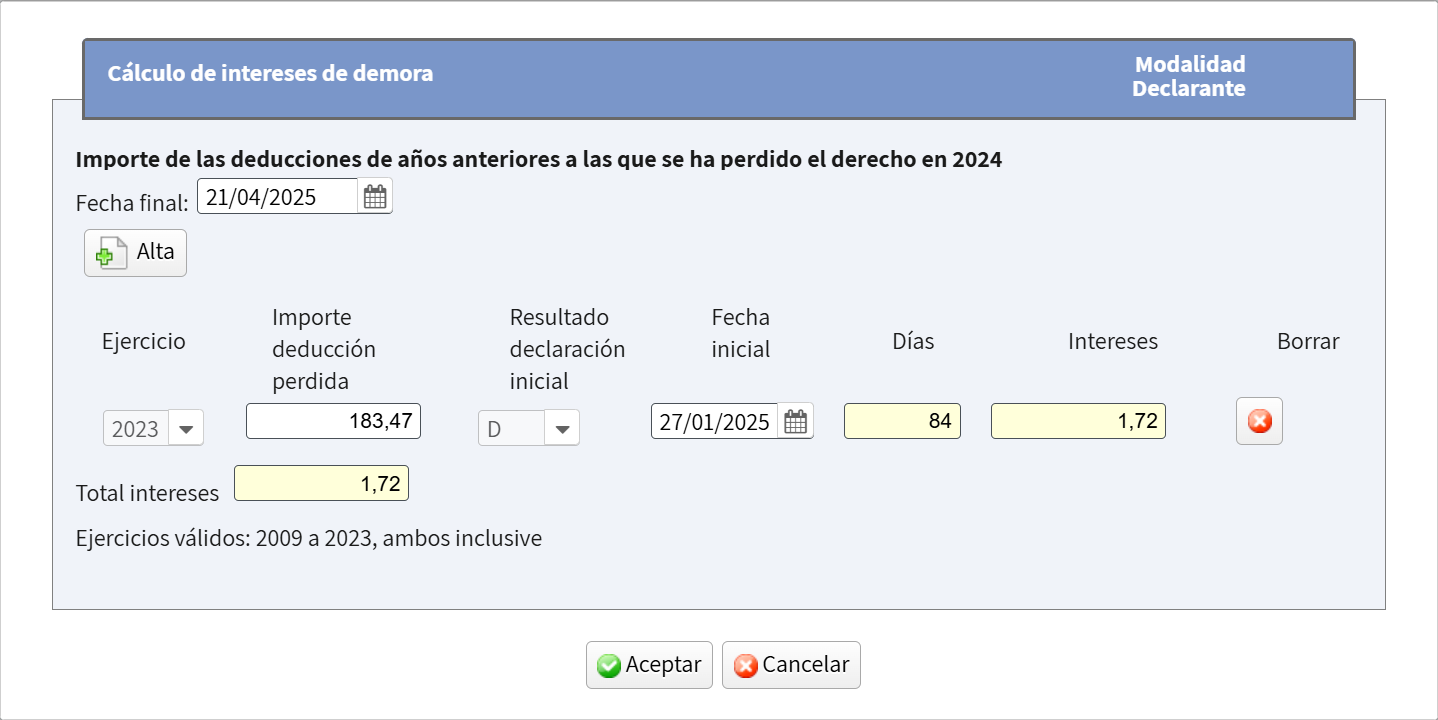
Task: Click the Intereses field showing 1,72
Action: (1077, 421)
